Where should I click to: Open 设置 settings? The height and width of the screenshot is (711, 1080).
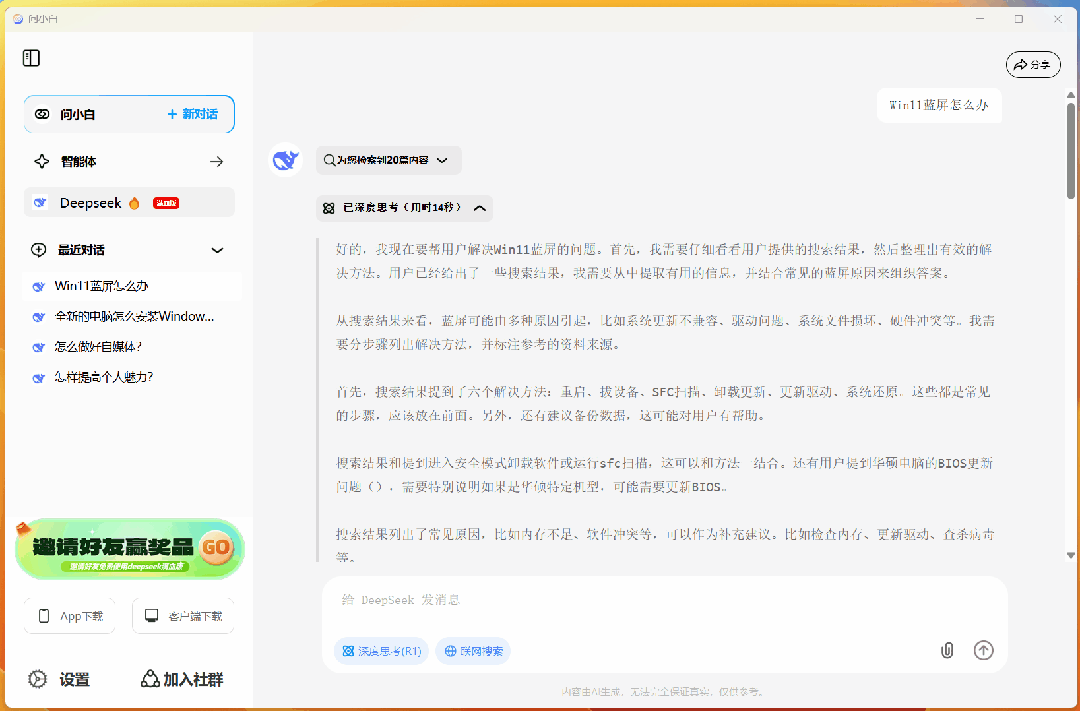tap(60, 679)
